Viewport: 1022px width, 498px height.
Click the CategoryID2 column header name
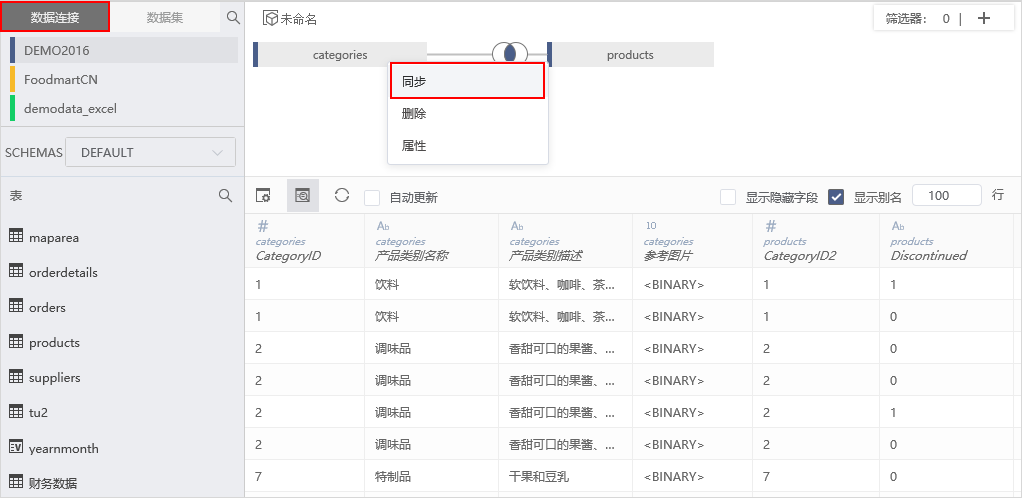click(800, 256)
